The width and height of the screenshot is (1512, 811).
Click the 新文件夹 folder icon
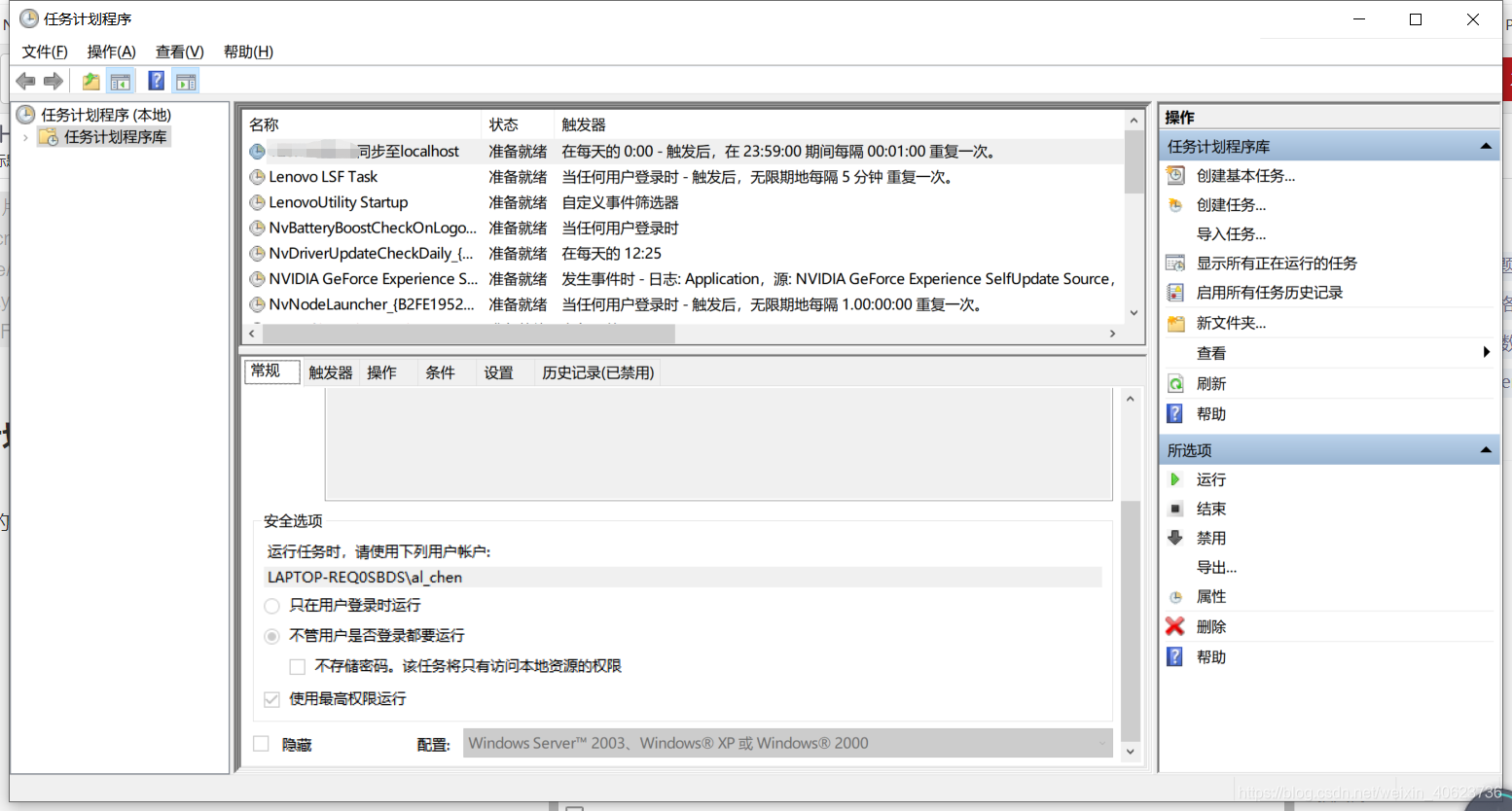tap(1175, 323)
